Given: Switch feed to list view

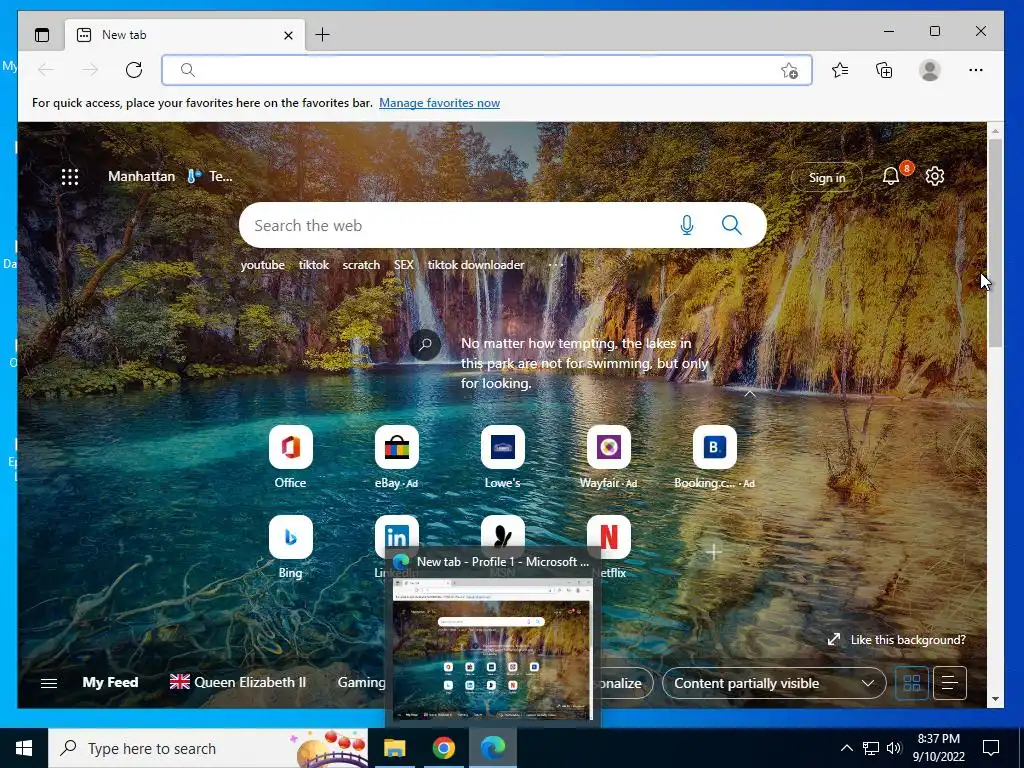Looking at the screenshot, I should [x=950, y=683].
